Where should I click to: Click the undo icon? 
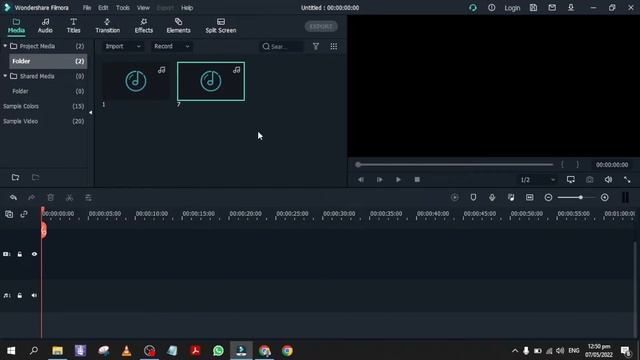click(x=13, y=198)
